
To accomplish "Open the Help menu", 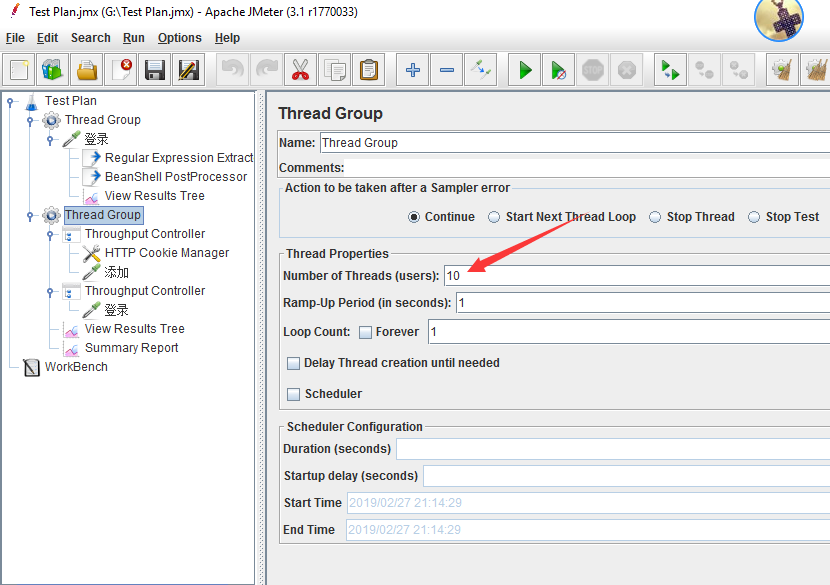I will coord(227,38).
